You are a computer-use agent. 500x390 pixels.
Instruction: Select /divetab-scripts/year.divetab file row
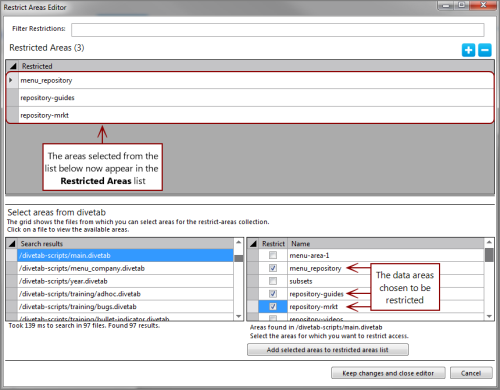(125, 281)
